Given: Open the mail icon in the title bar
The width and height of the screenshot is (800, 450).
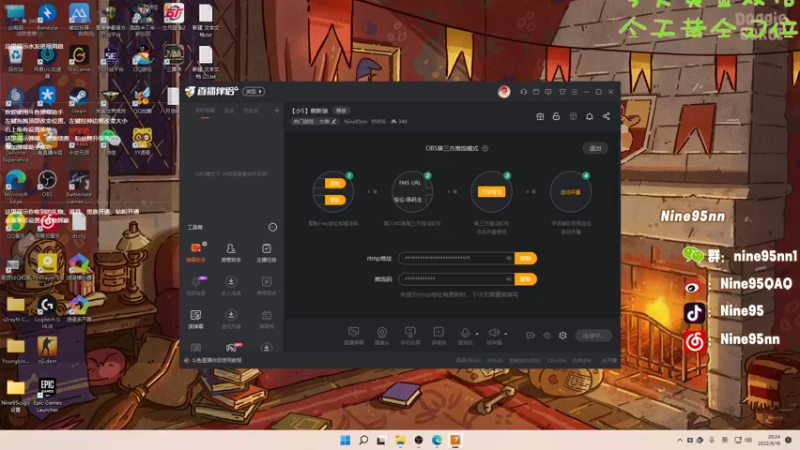Looking at the screenshot, I should click(x=536, y=92).
